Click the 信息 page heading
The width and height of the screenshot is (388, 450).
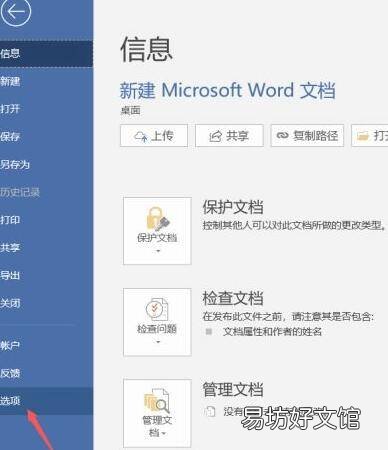146,49
